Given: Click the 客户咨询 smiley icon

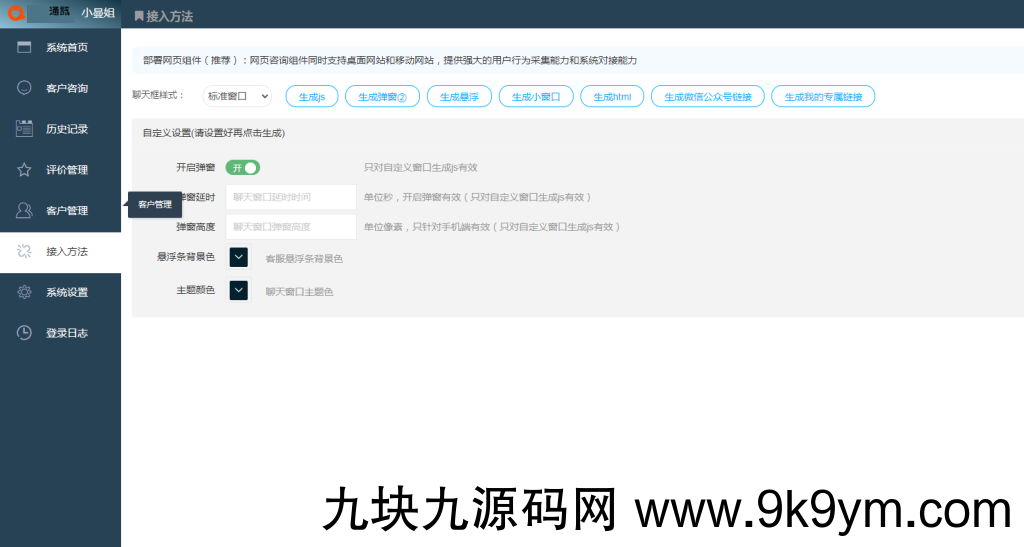Looking at the screenshot, I should 24,87.
